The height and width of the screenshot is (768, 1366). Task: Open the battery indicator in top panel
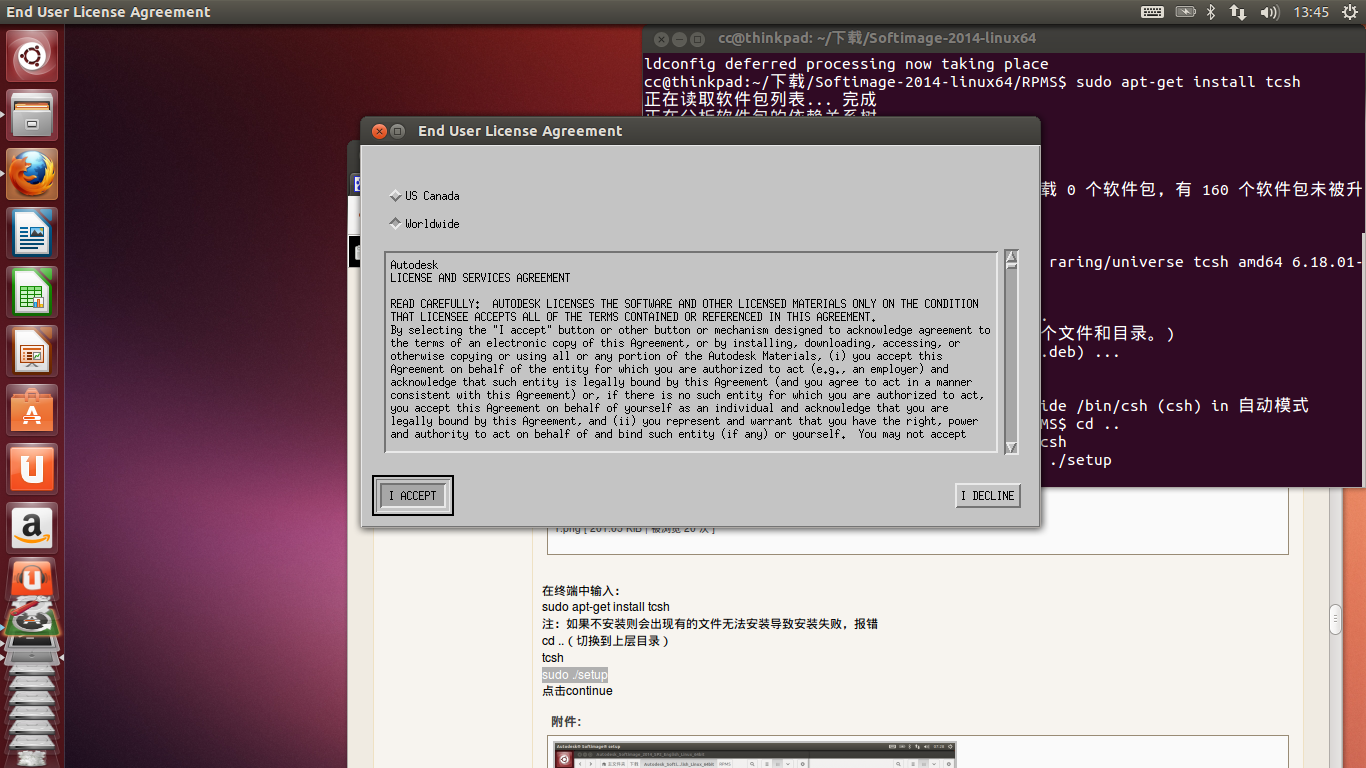1185,12
